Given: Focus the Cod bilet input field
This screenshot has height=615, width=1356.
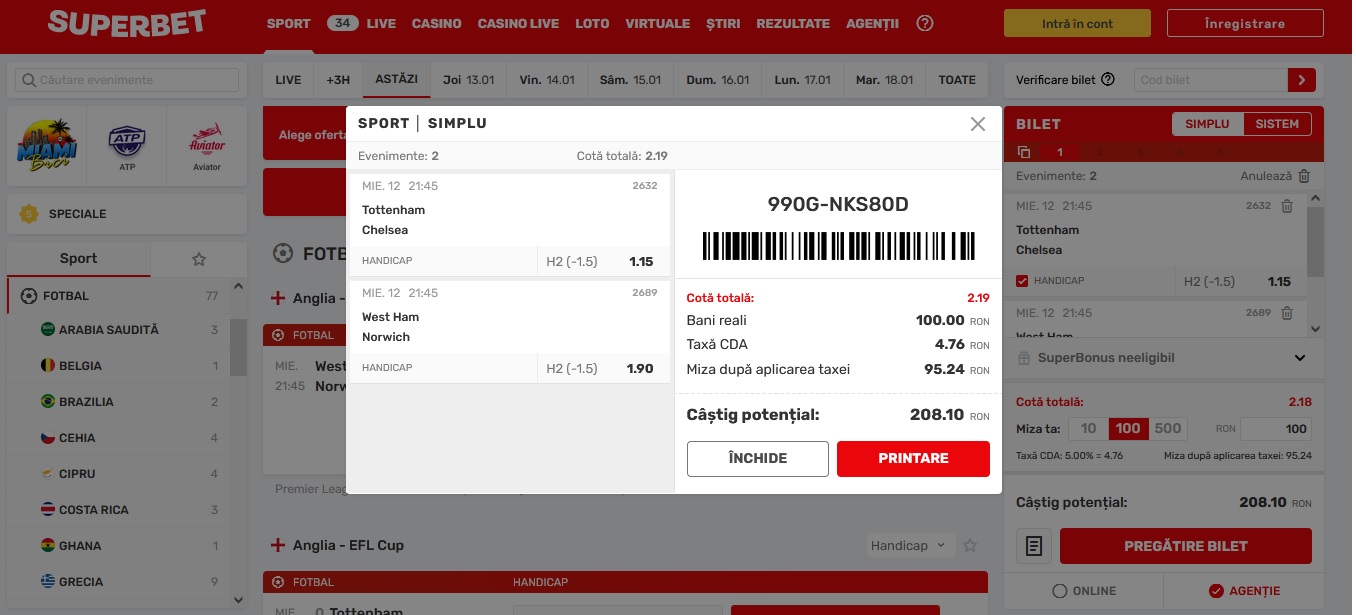Looking at the screenshot, I should click(x=1211, y=80).
